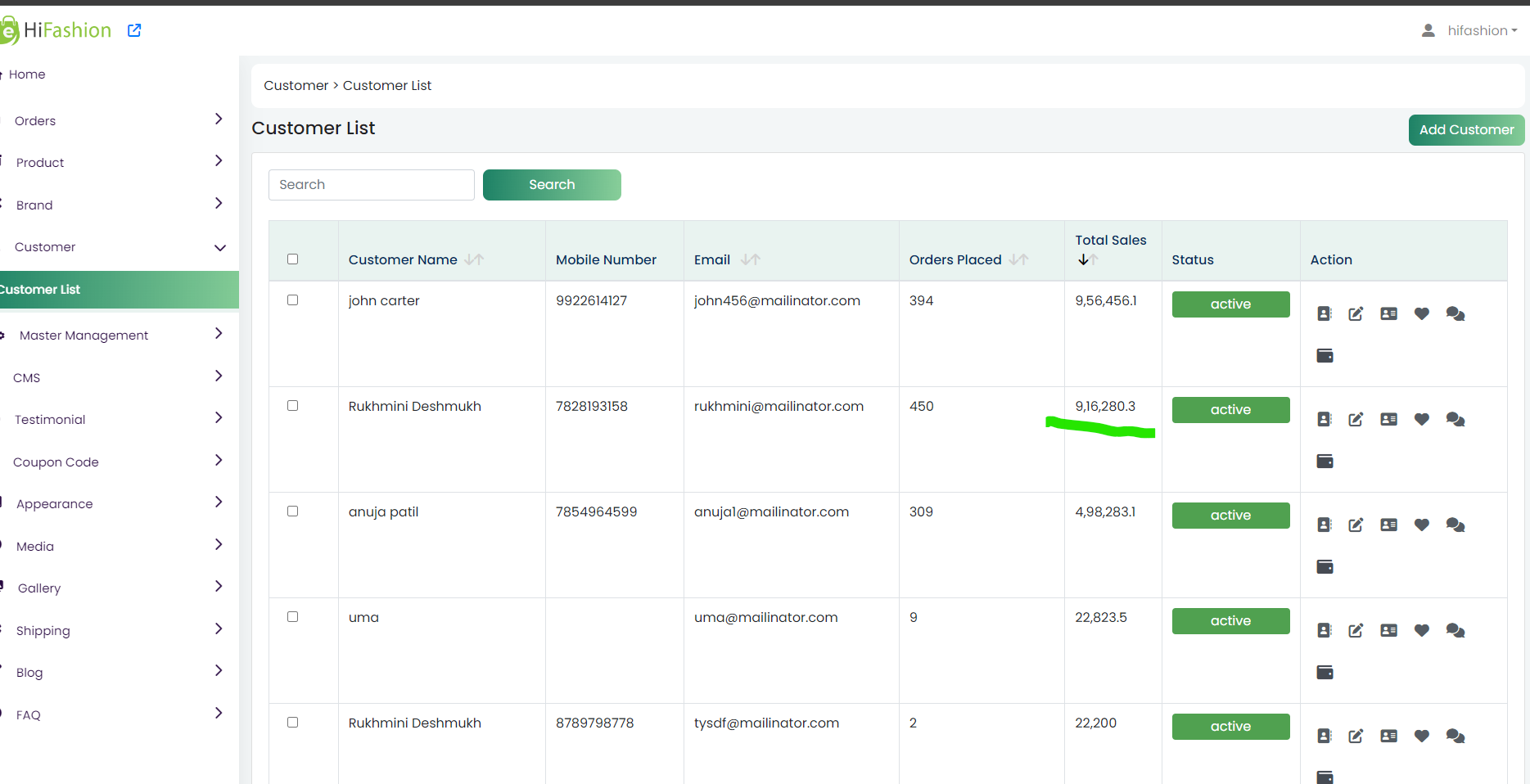Open comments icon for uma
This screenshot has height=784, width=1530.
pos(1456,630)
